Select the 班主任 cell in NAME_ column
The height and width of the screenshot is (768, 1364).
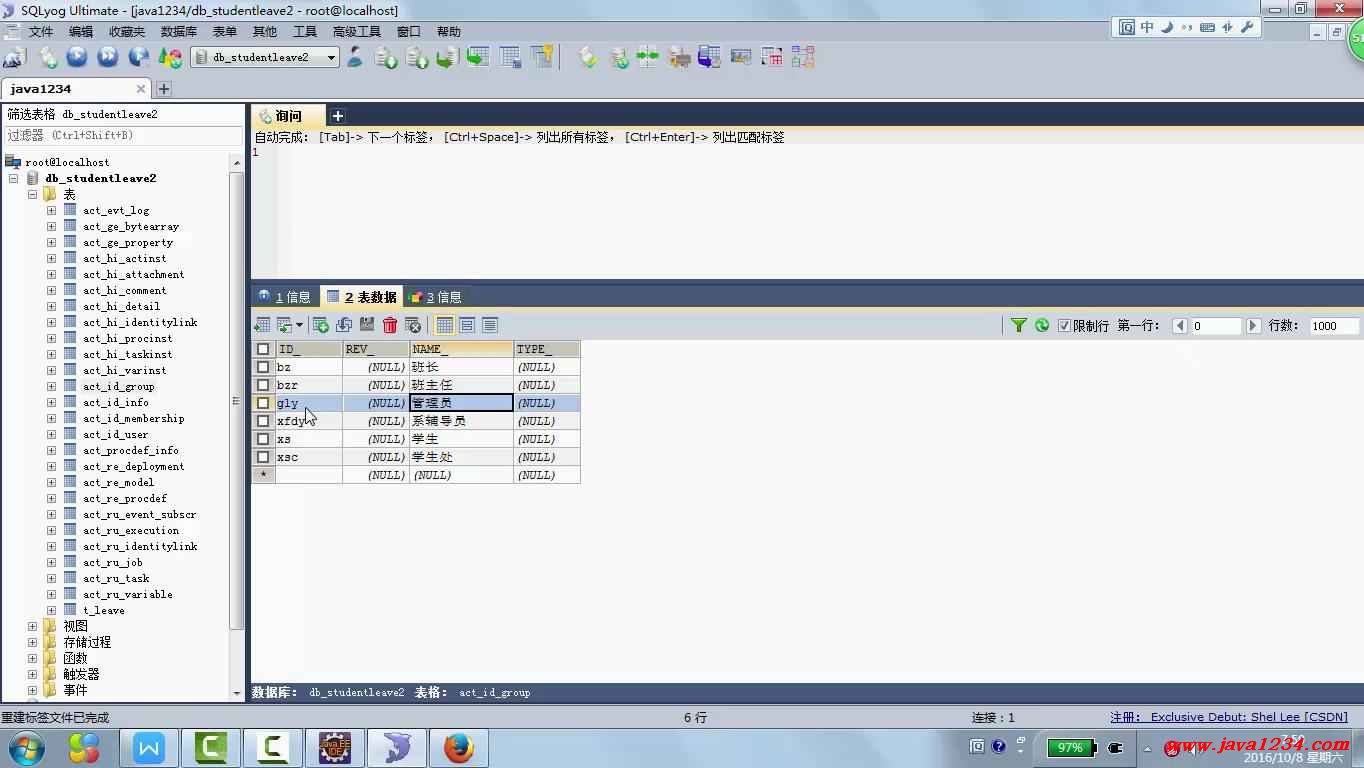(x=462, y=385)
